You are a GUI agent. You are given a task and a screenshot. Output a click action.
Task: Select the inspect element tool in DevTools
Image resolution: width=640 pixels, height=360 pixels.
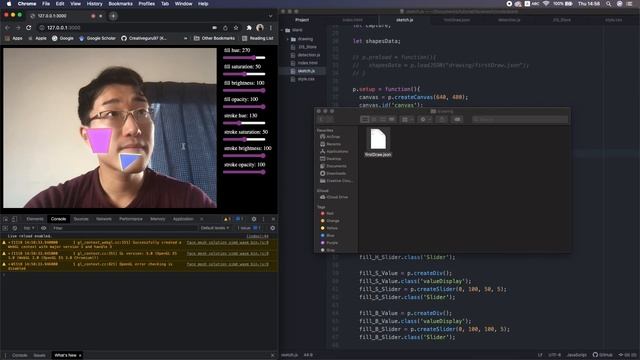(6, 219)
